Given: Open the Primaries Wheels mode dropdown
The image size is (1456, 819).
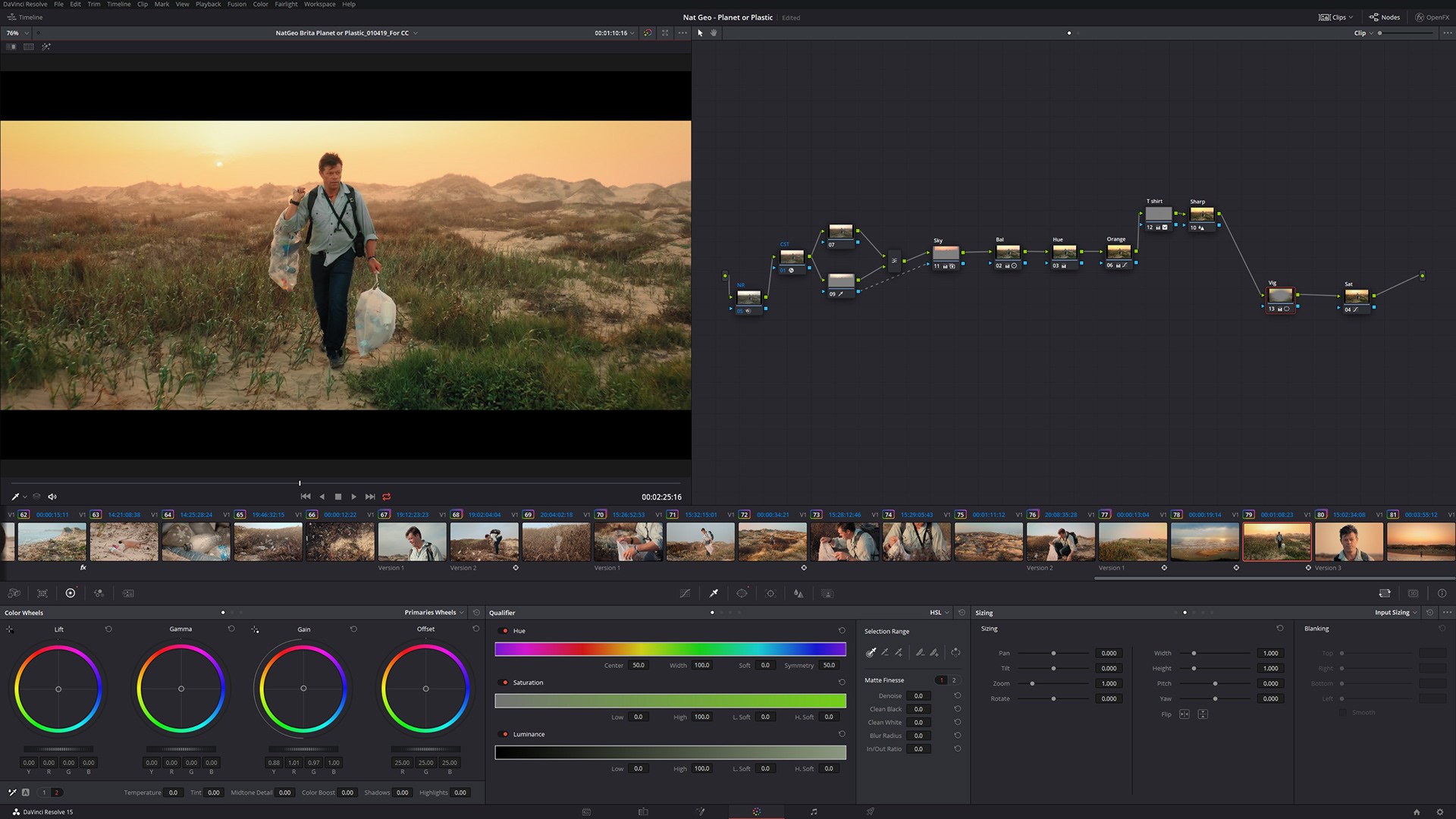Looking at the screenshot, I should point(434,613).
